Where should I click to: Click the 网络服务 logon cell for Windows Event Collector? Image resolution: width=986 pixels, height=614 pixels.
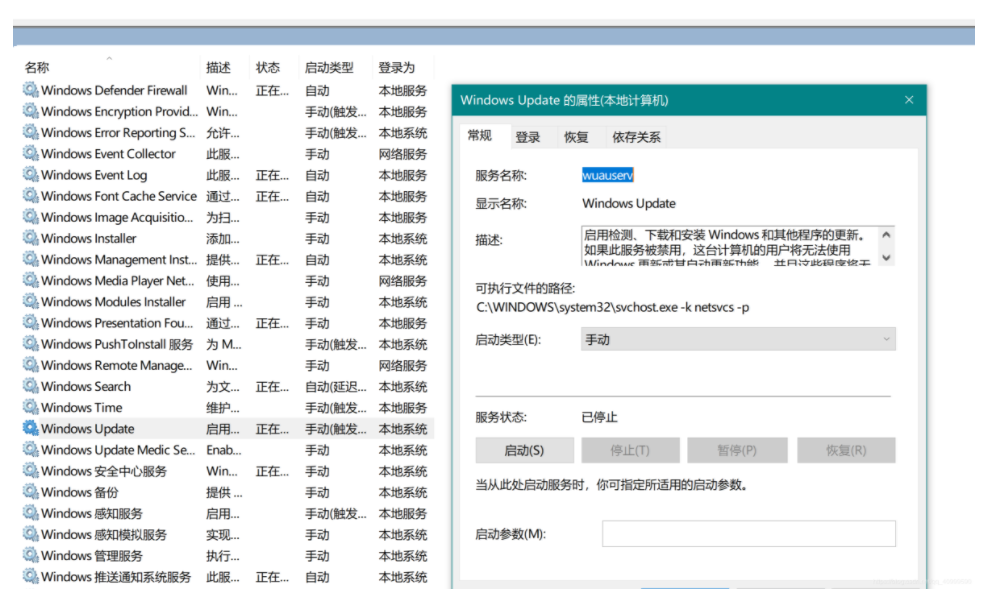pos(402,154)
